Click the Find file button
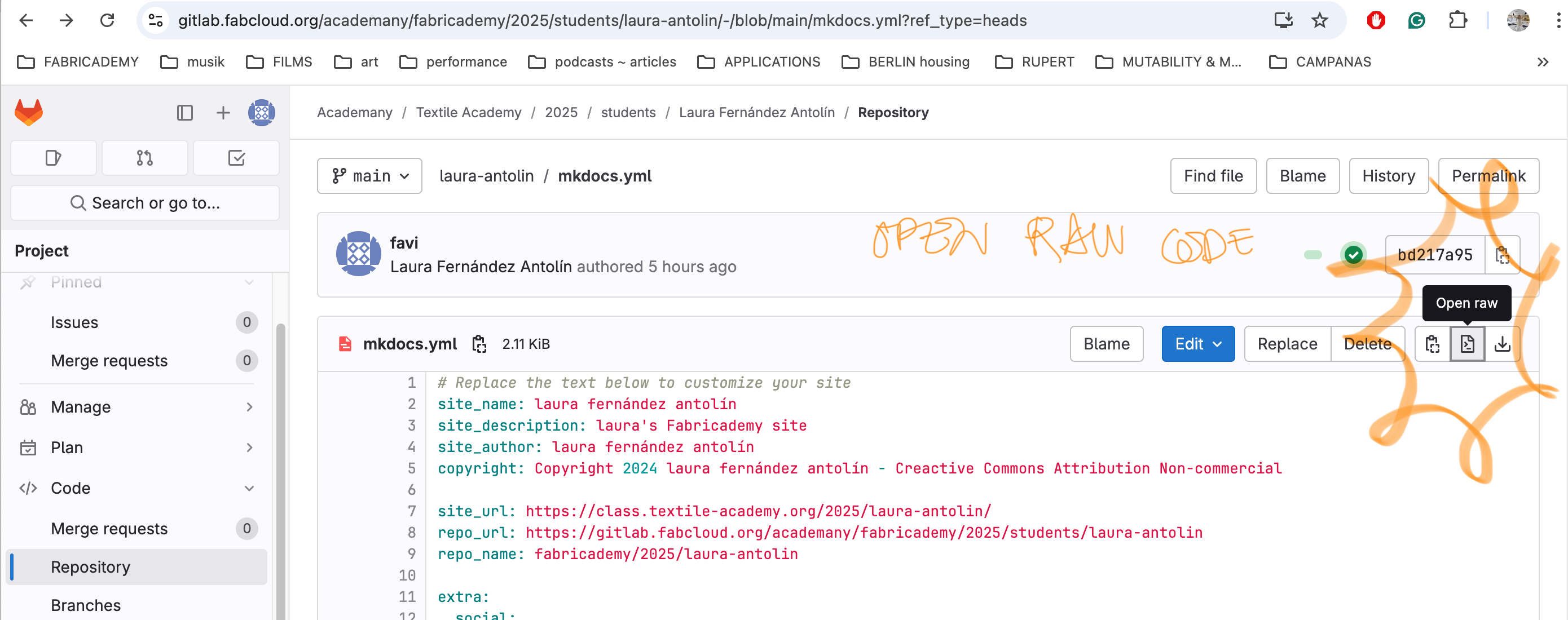This screenshot has width=1568, height=620. pos(1213,176)
